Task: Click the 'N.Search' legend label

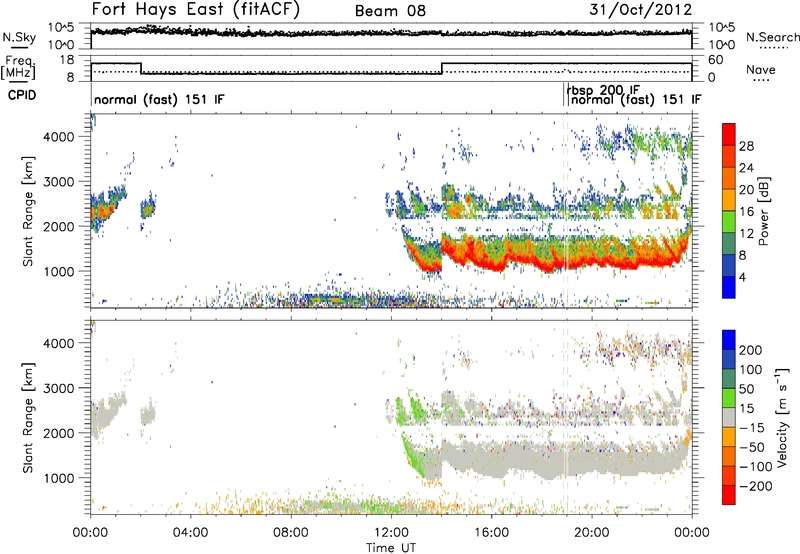Action: (772, 37)
